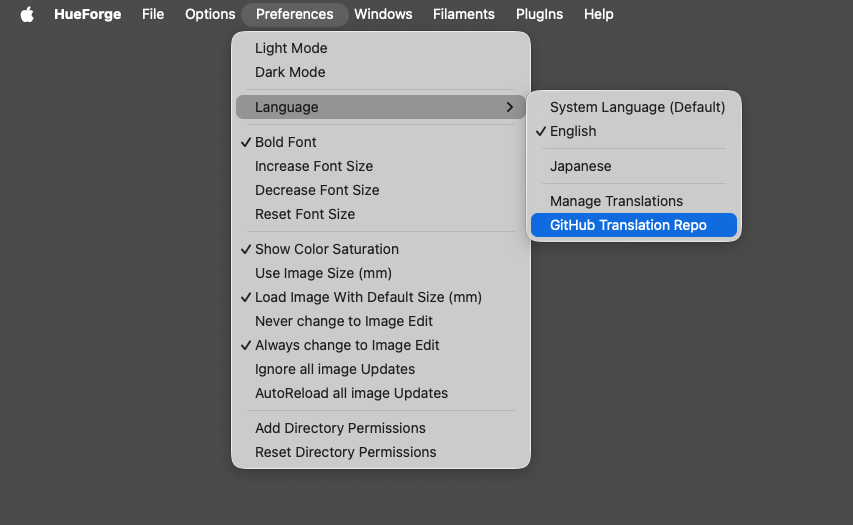
Task: Choose Increase Font Size
Action: point(381,166)
